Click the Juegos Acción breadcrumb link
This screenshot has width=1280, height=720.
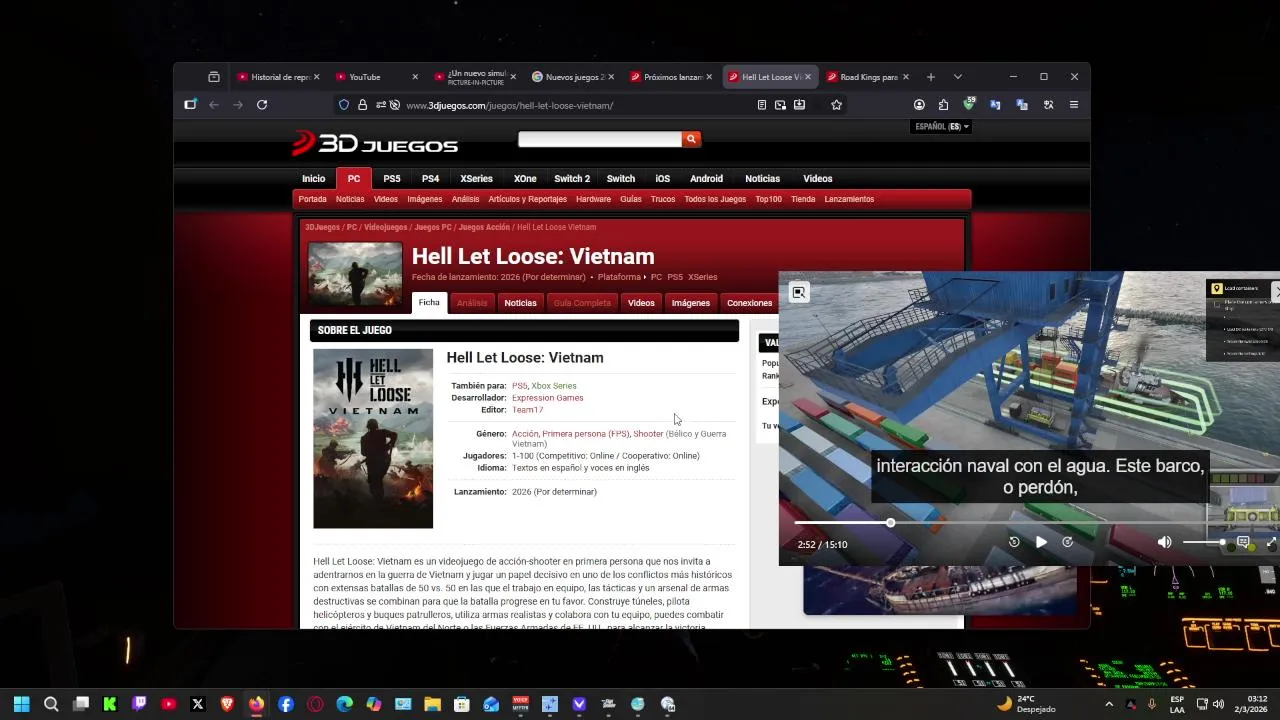pyautogui.click(x=484, y=227)
